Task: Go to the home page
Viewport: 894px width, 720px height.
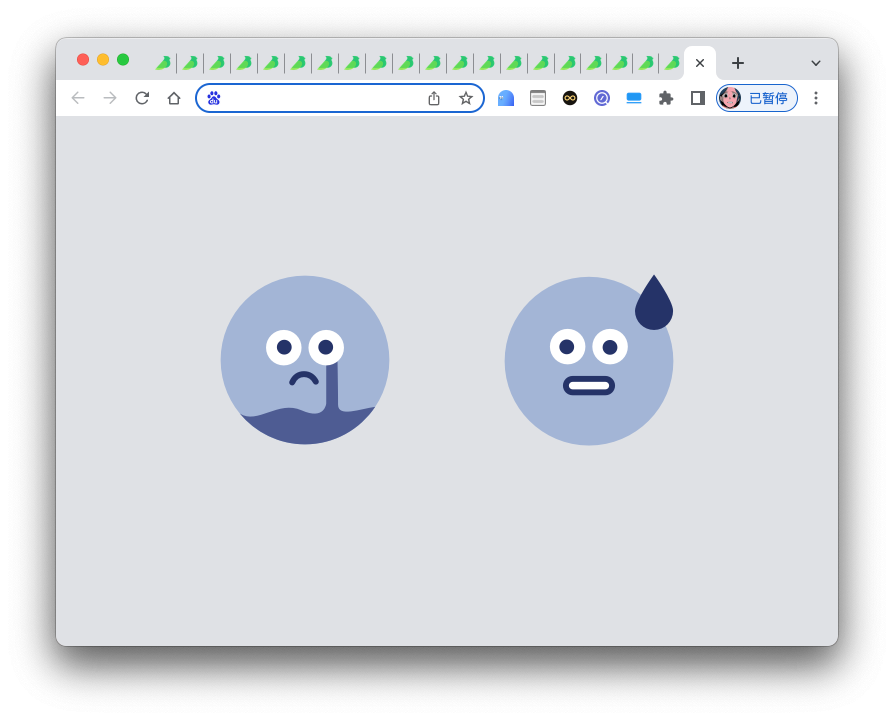Action: [174, 98]
